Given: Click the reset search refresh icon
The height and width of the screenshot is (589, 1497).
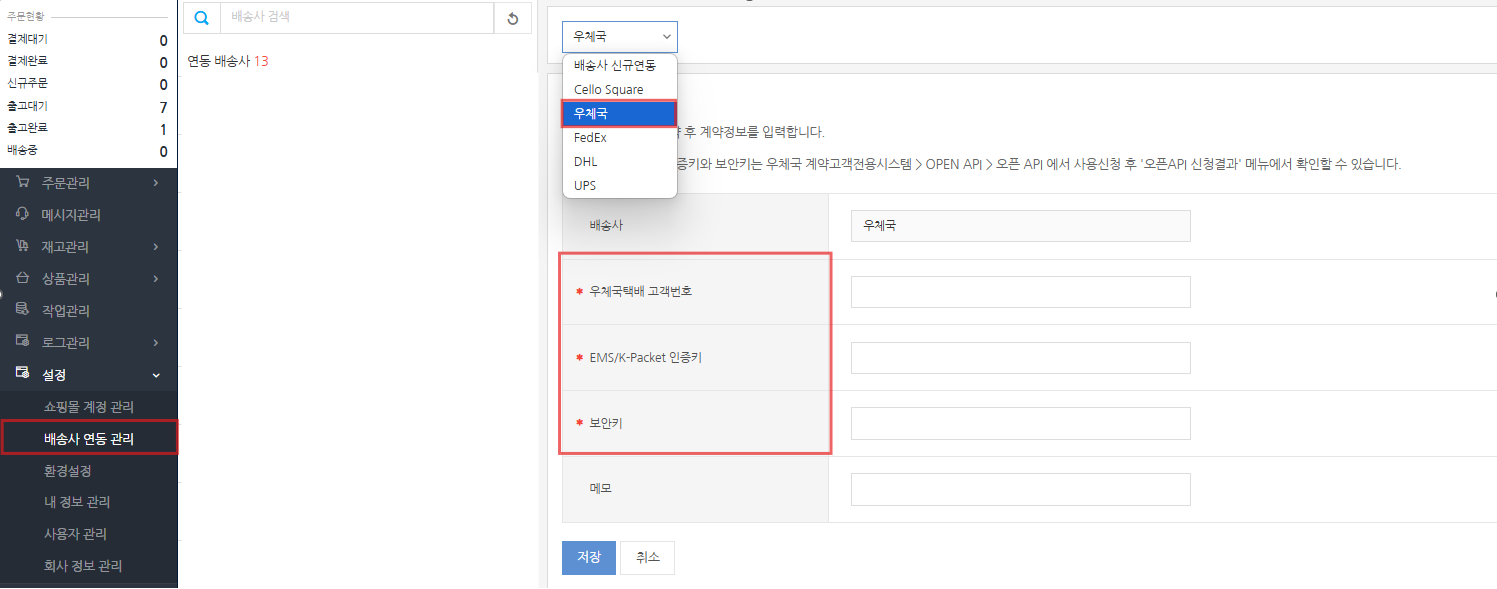Looking at the screenshot, I should tap(513, 18).
